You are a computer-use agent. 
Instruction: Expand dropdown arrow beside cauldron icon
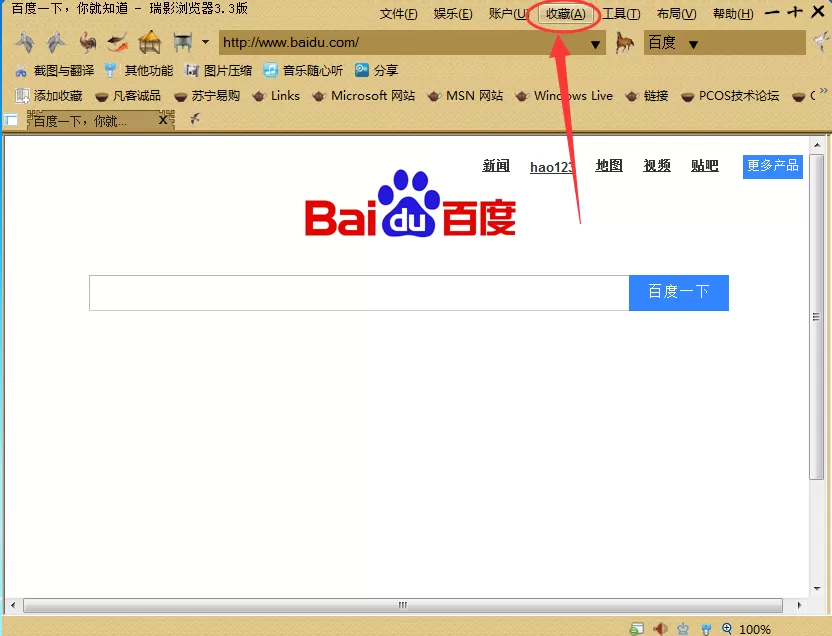tap(205, 42)
